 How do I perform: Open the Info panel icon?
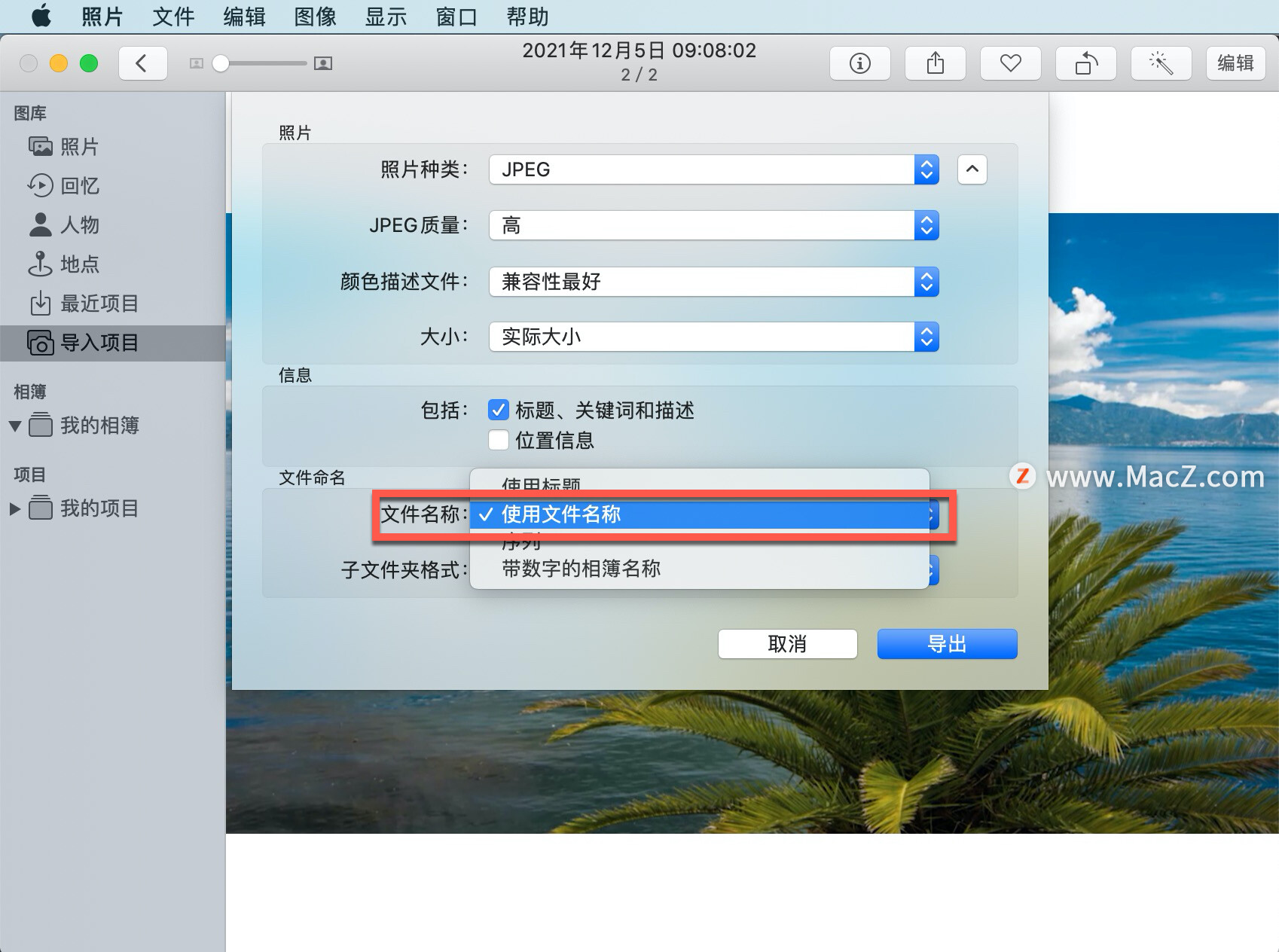coord(859,63)
